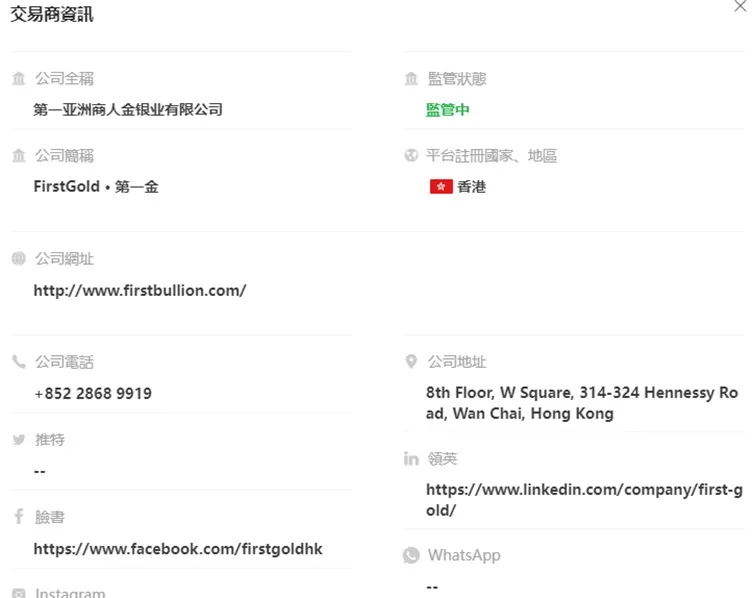Click the 領英 label
Screen dimensions: 755x598
442,459
